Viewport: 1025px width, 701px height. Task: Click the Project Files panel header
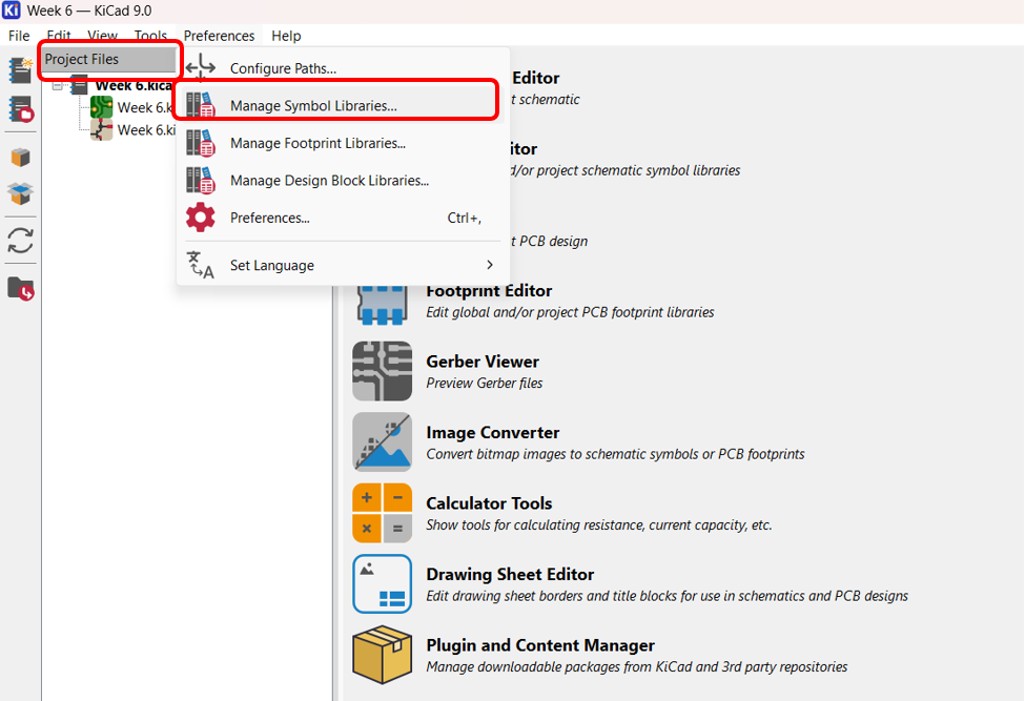109,59
